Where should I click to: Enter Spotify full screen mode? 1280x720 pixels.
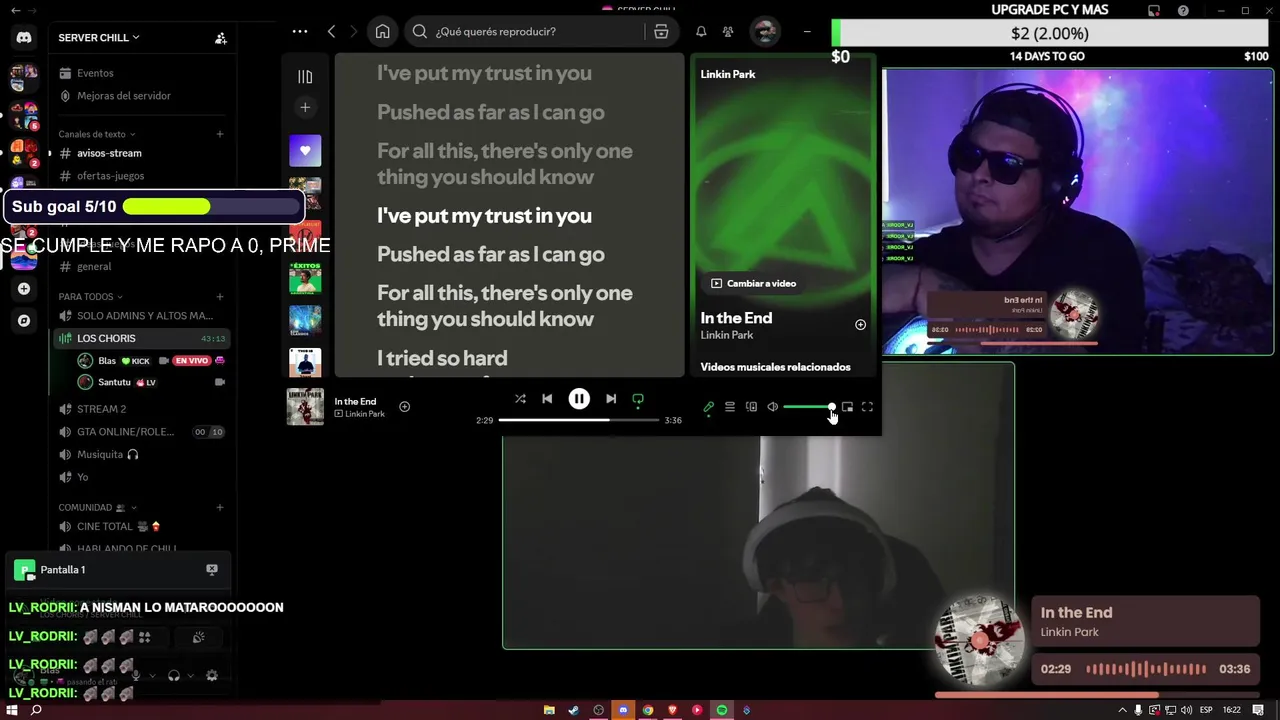[867, 407]
